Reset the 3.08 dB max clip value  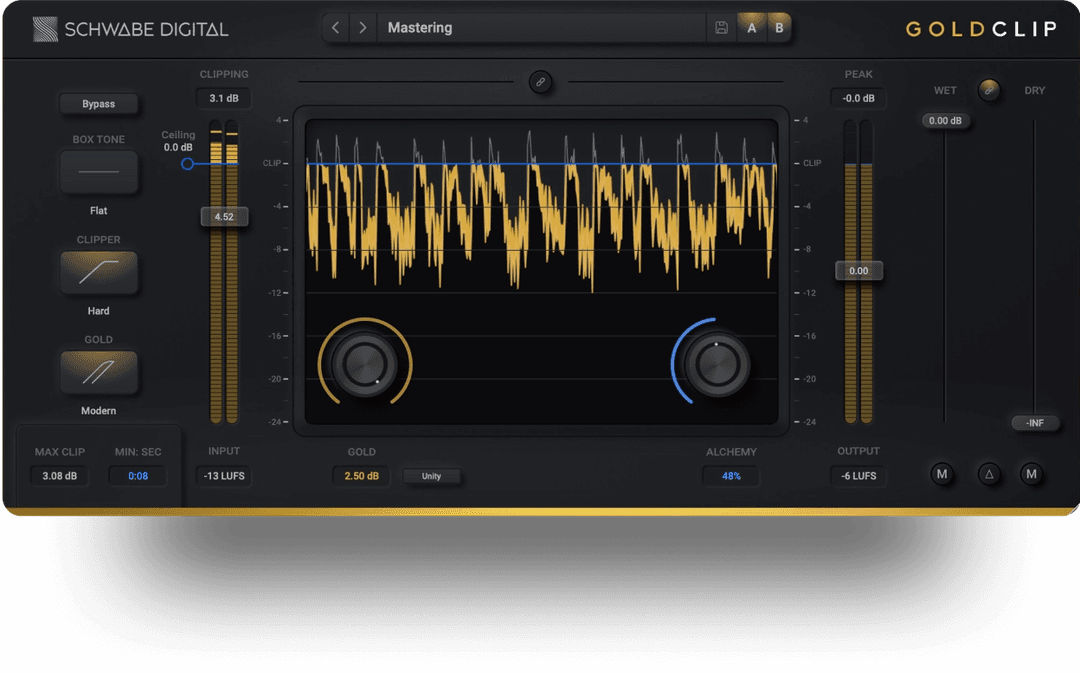(x=60, y=476)
